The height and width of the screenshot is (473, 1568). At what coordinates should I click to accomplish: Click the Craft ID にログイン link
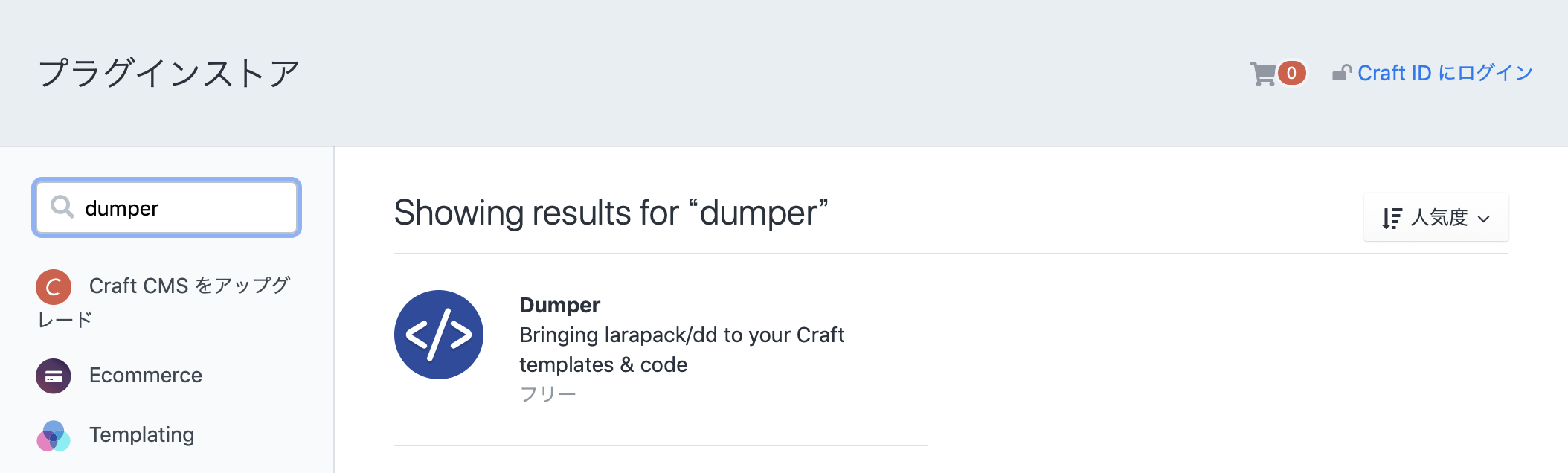(1445, 73)
